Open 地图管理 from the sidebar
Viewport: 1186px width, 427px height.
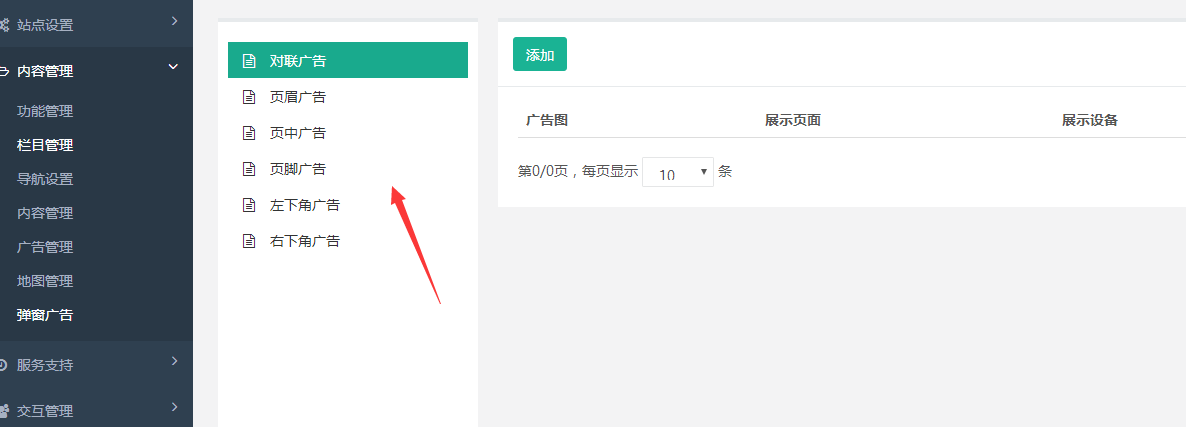(x=45, y=281)
